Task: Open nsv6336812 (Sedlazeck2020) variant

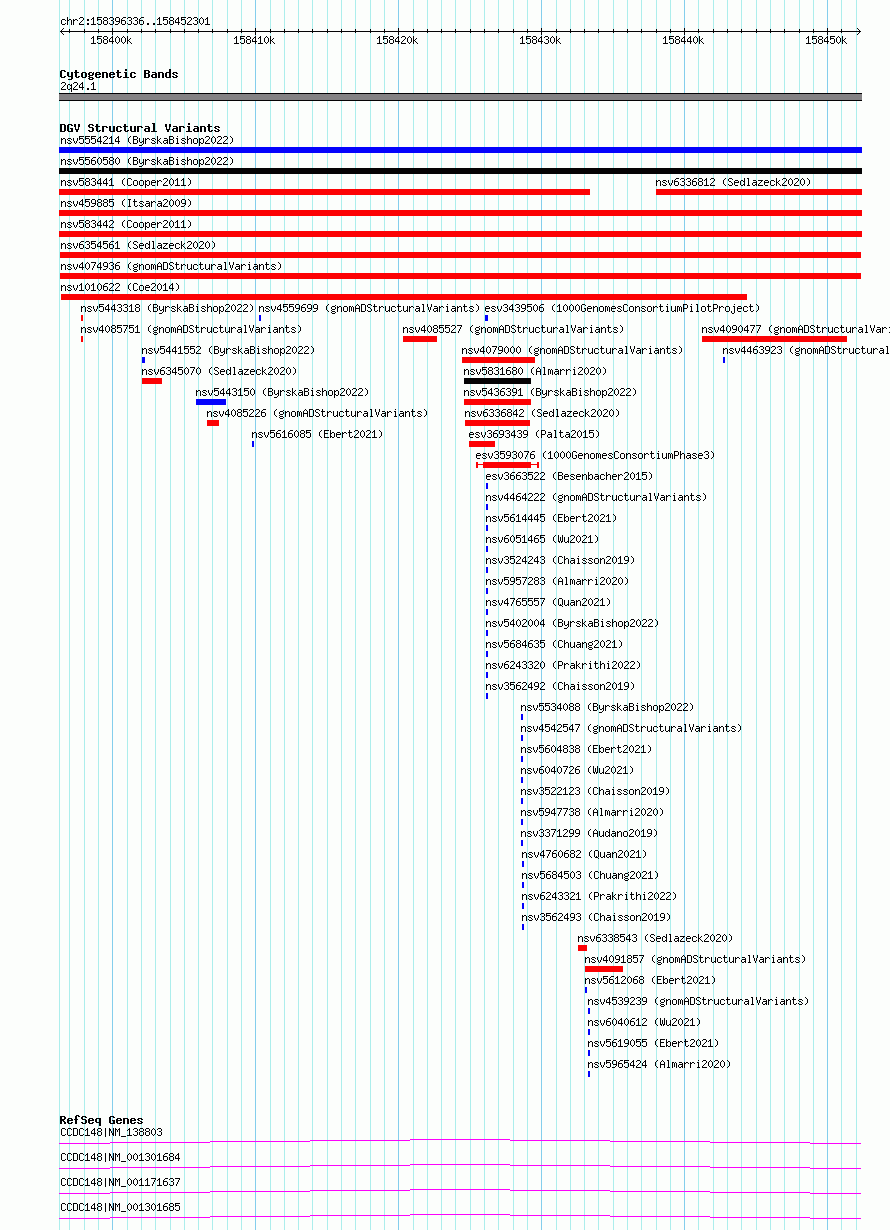Action: click(733, 183)
